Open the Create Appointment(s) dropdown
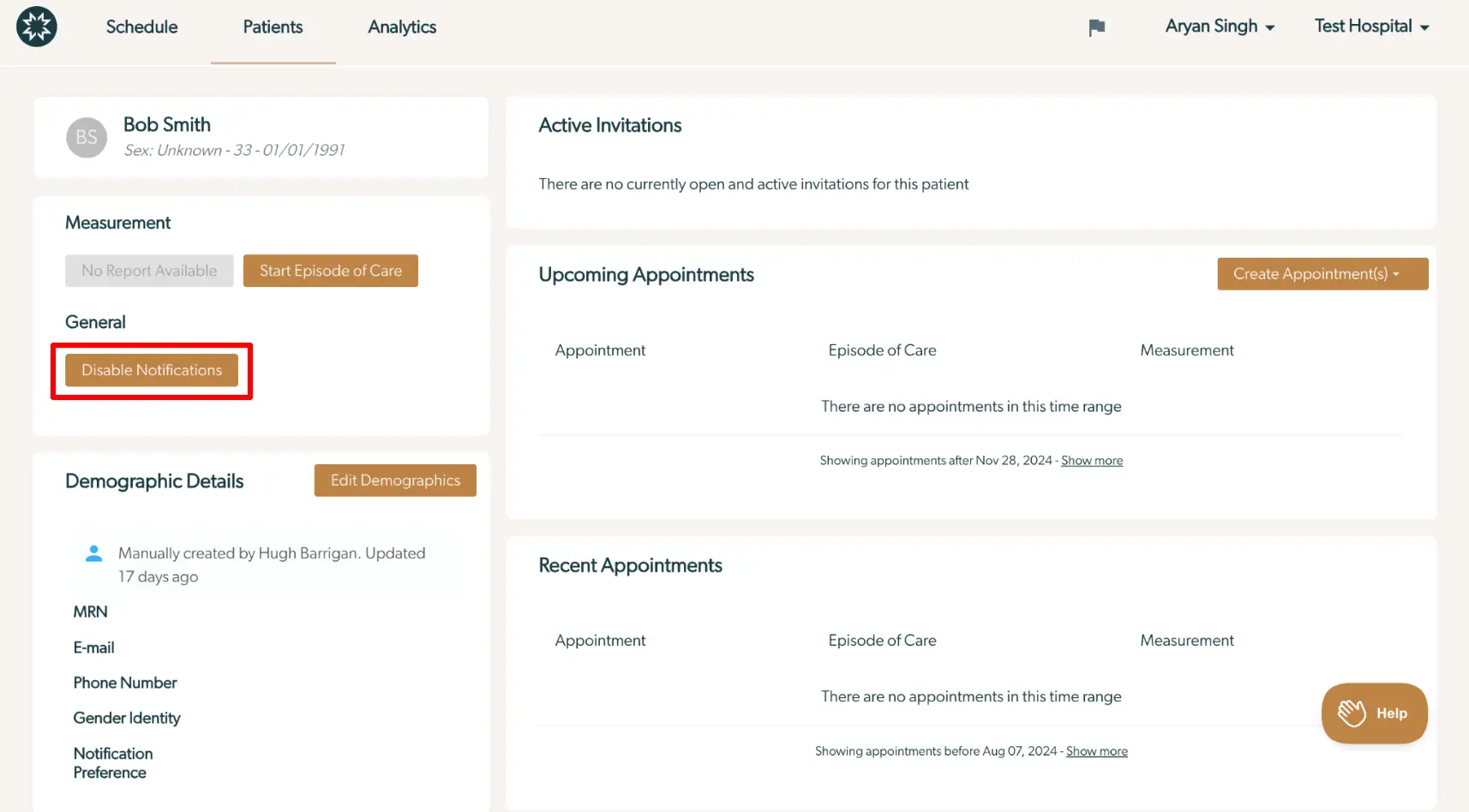 pos(1321,273)
